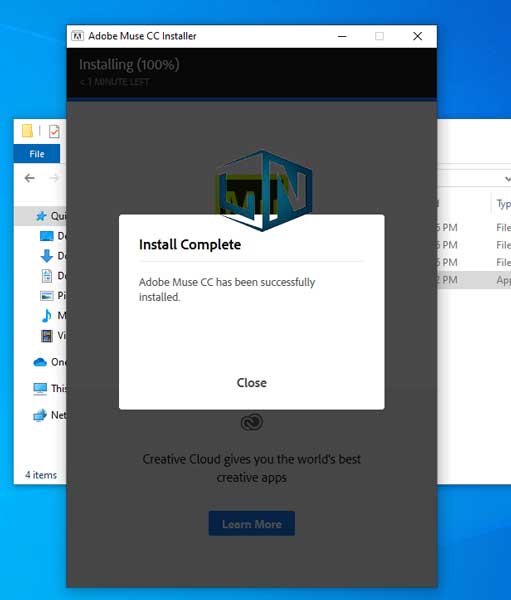Select This PC in the navigation pane
Viewport: 511px width, 600px height.
coord(49,388)
